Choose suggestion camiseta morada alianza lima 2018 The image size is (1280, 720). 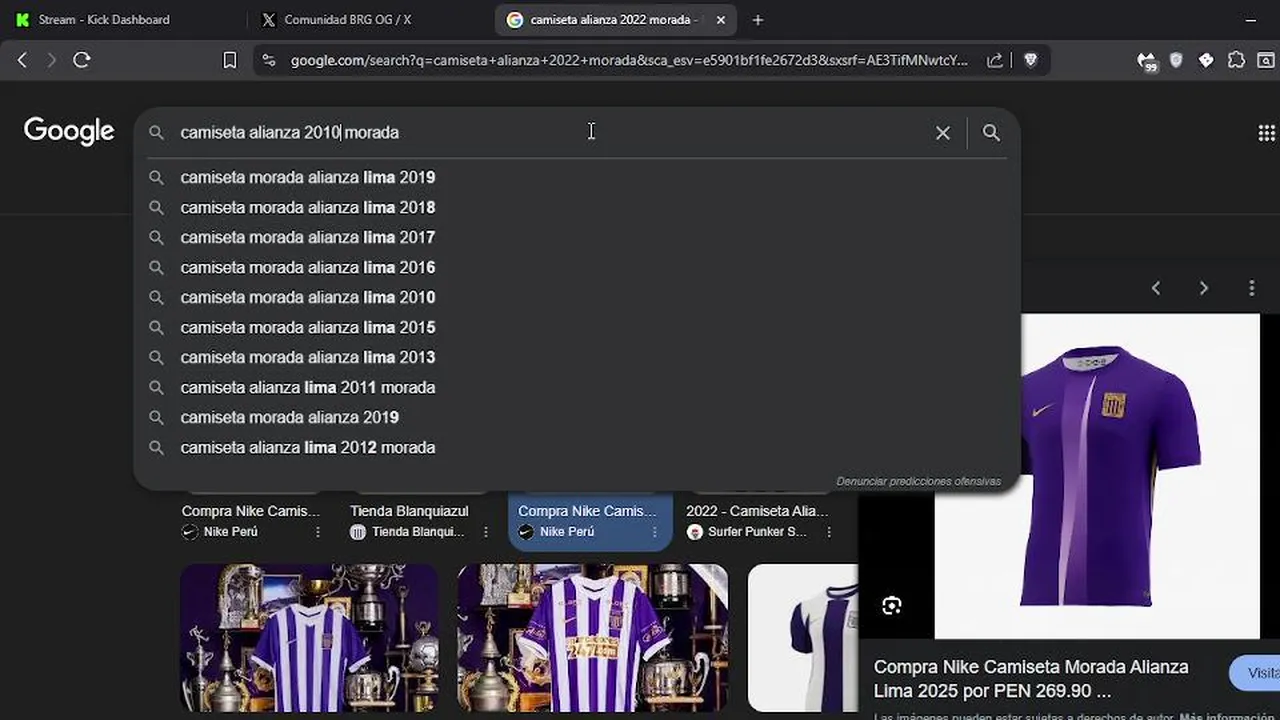577,207
